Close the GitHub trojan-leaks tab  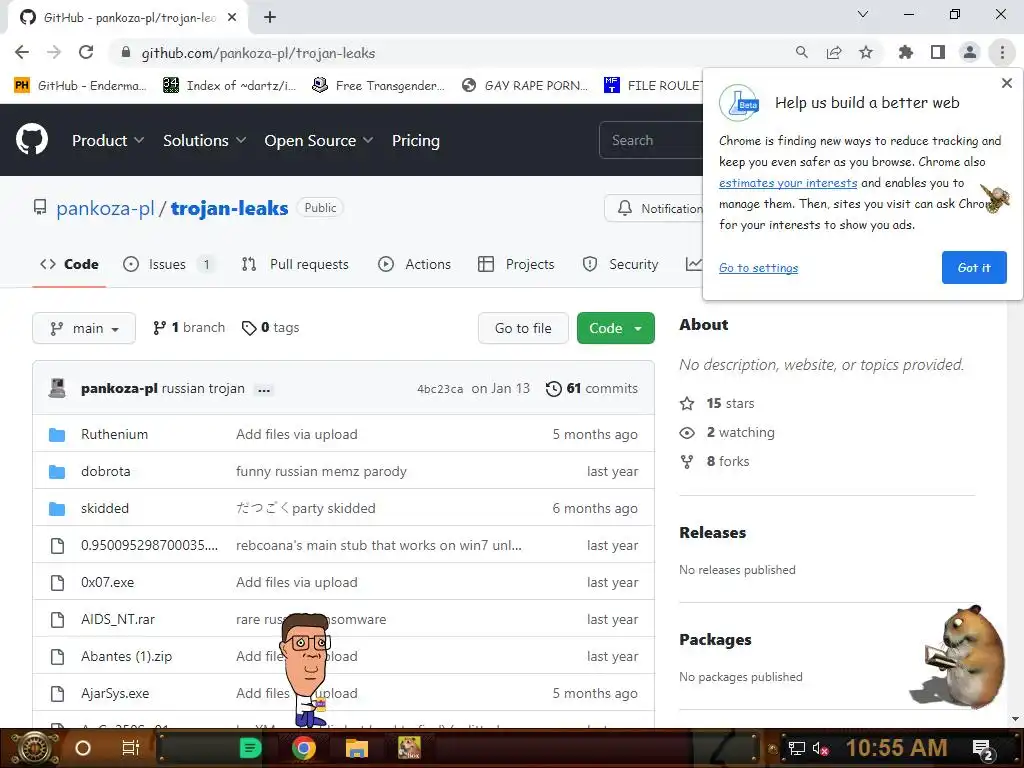tap(232, 17)
